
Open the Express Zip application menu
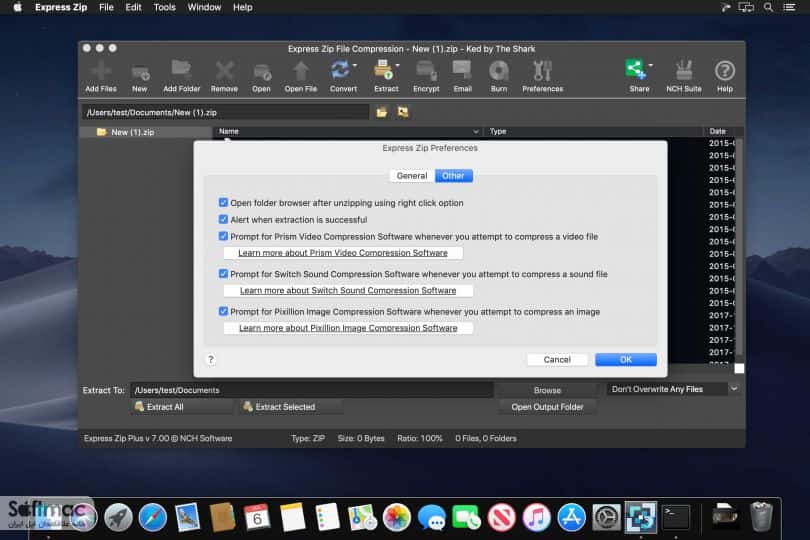click(61, 7)
